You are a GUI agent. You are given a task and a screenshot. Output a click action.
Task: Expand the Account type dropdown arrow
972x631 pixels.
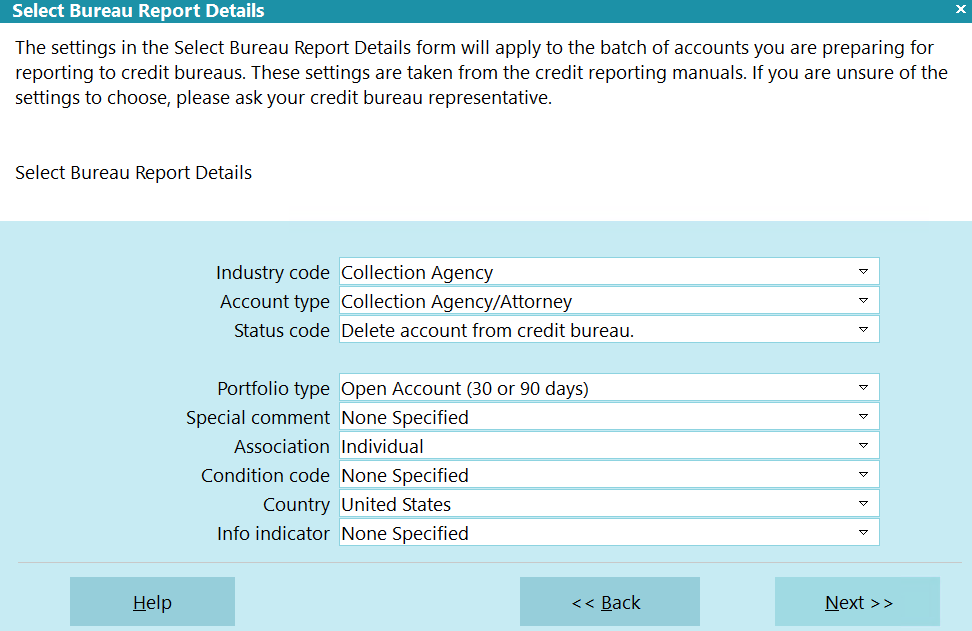[x=863, y=301]
